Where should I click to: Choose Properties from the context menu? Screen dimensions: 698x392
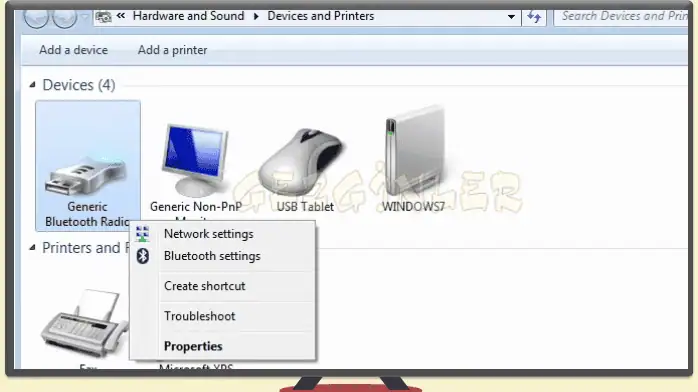click(223, 346)
